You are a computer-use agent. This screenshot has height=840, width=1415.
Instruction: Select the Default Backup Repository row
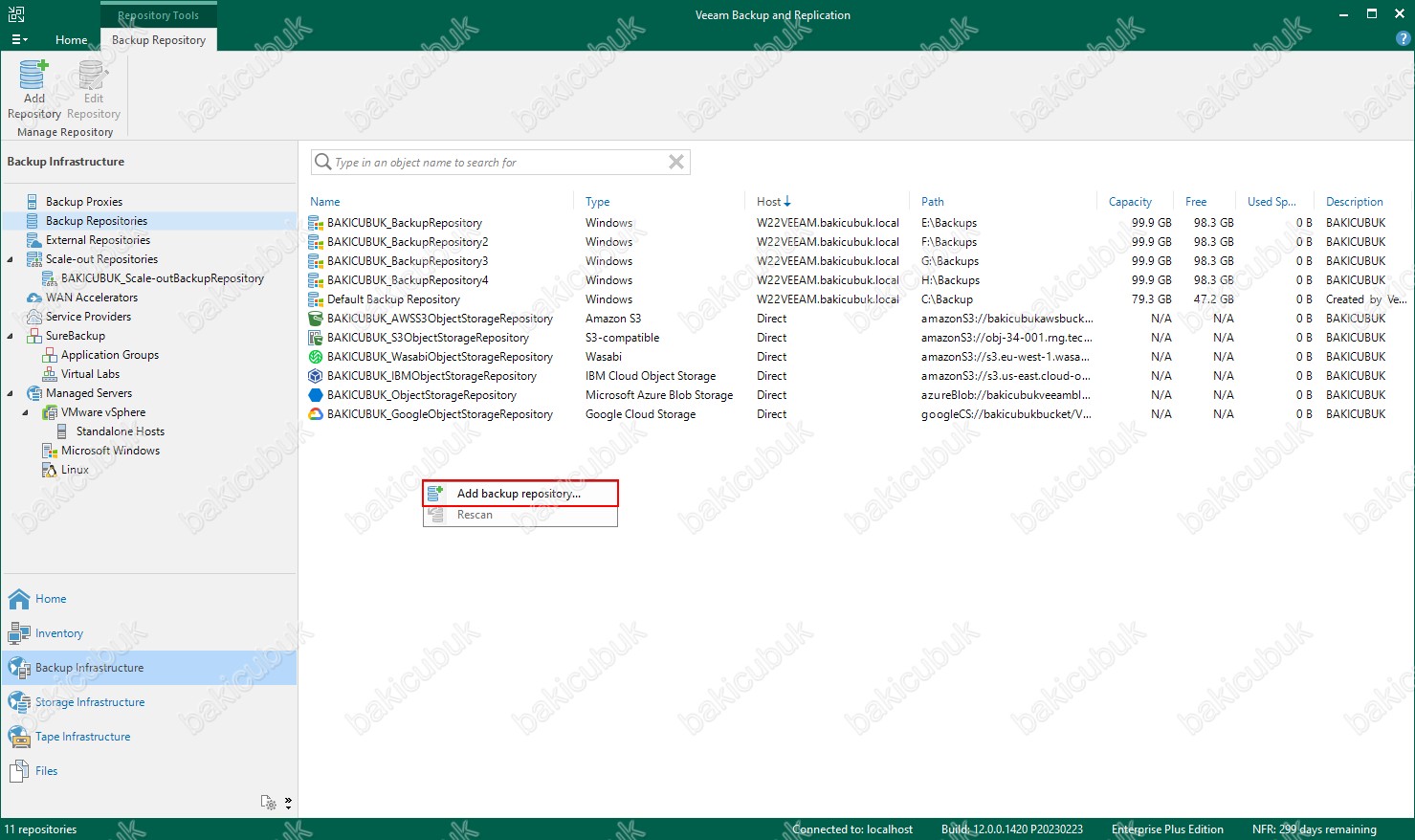pos(858,299)
